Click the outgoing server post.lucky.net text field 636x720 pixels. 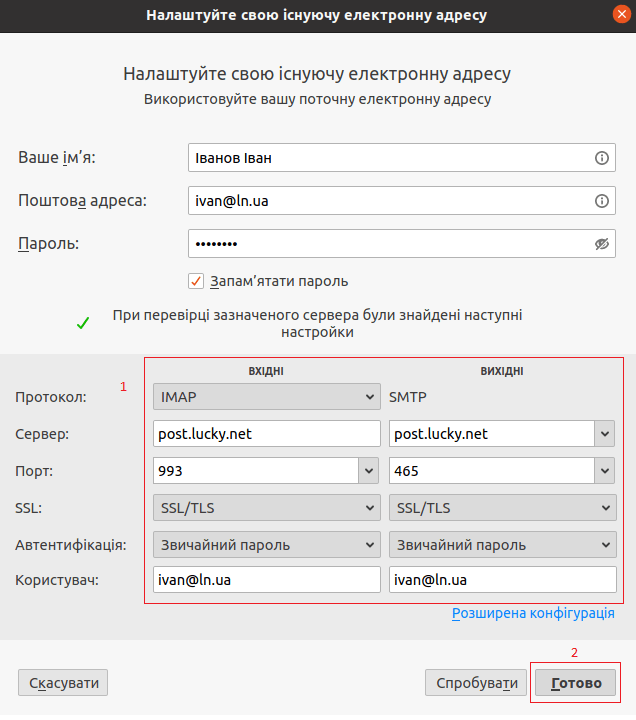coord(492,433)
